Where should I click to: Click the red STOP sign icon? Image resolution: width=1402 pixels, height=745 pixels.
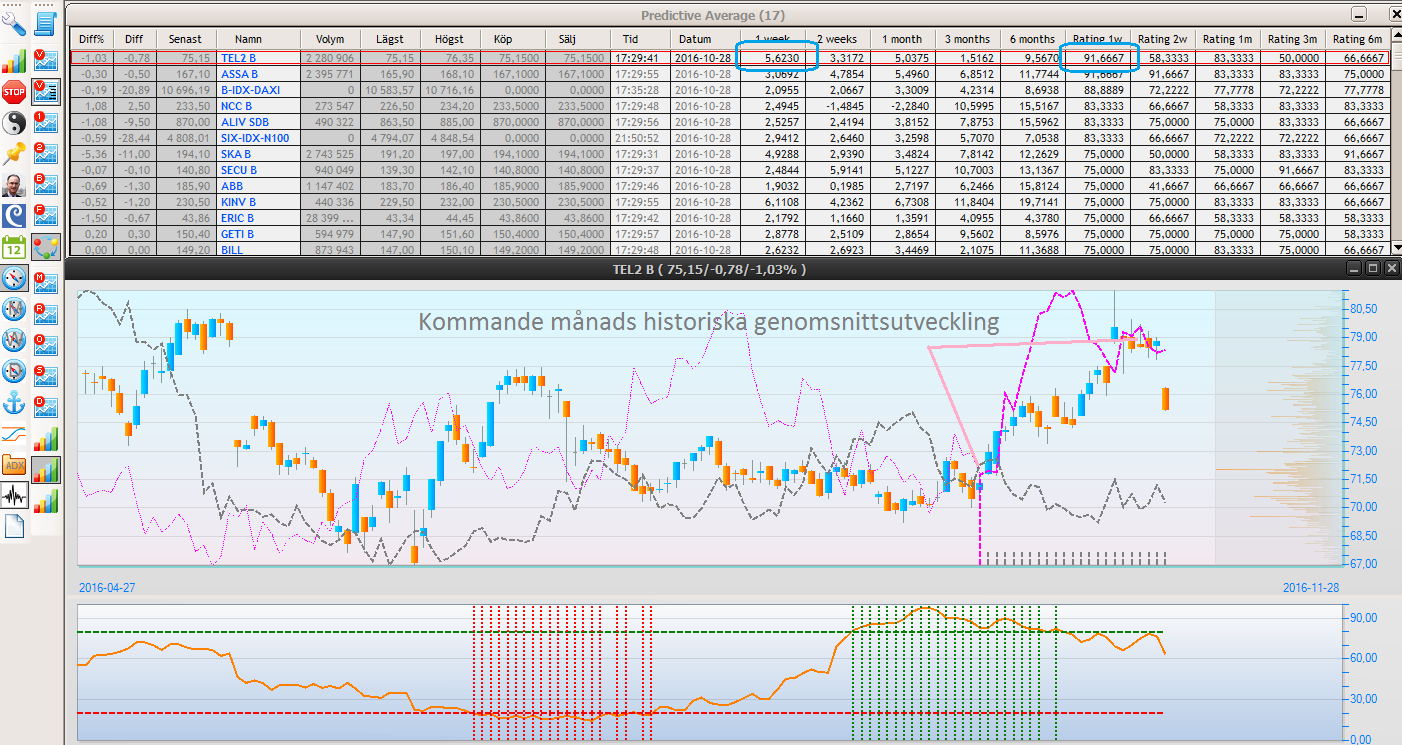coord(14,93)
